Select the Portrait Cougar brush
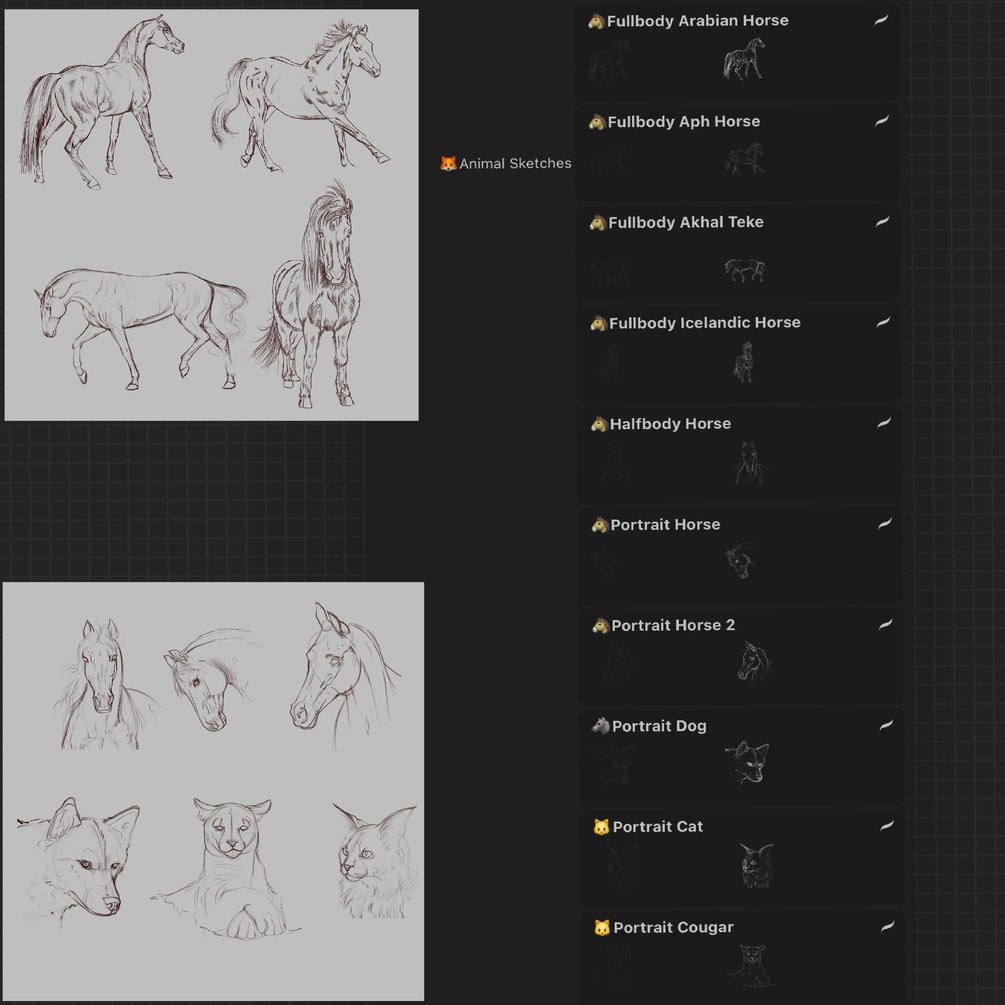The image size is (1005, 1005). coord(742,957)
